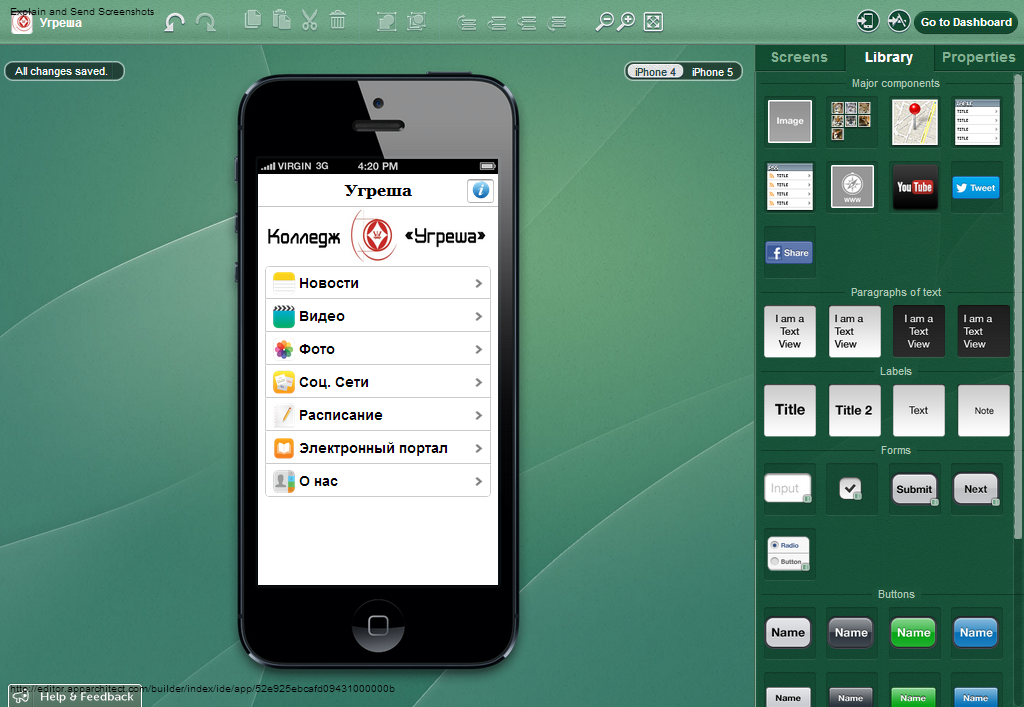Open the Видео list row
The height and width of the screenshot is (707, 1024).
378,316
